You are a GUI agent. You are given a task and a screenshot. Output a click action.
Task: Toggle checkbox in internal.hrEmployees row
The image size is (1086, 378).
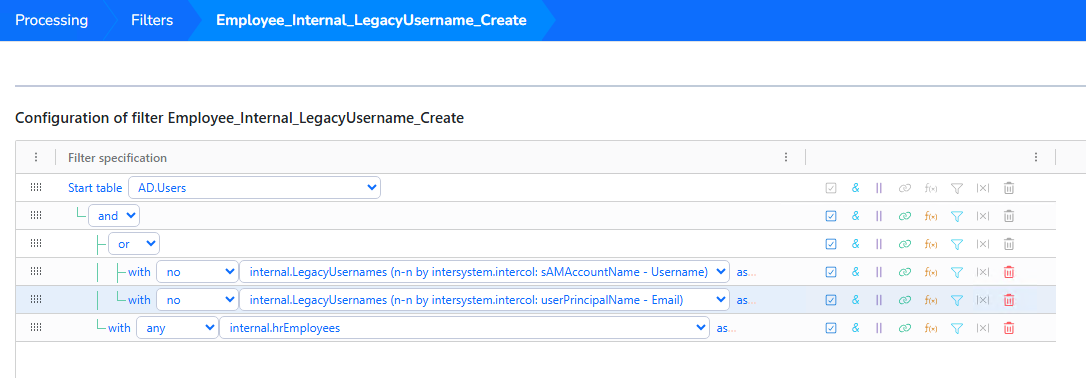tap(831, 328)
